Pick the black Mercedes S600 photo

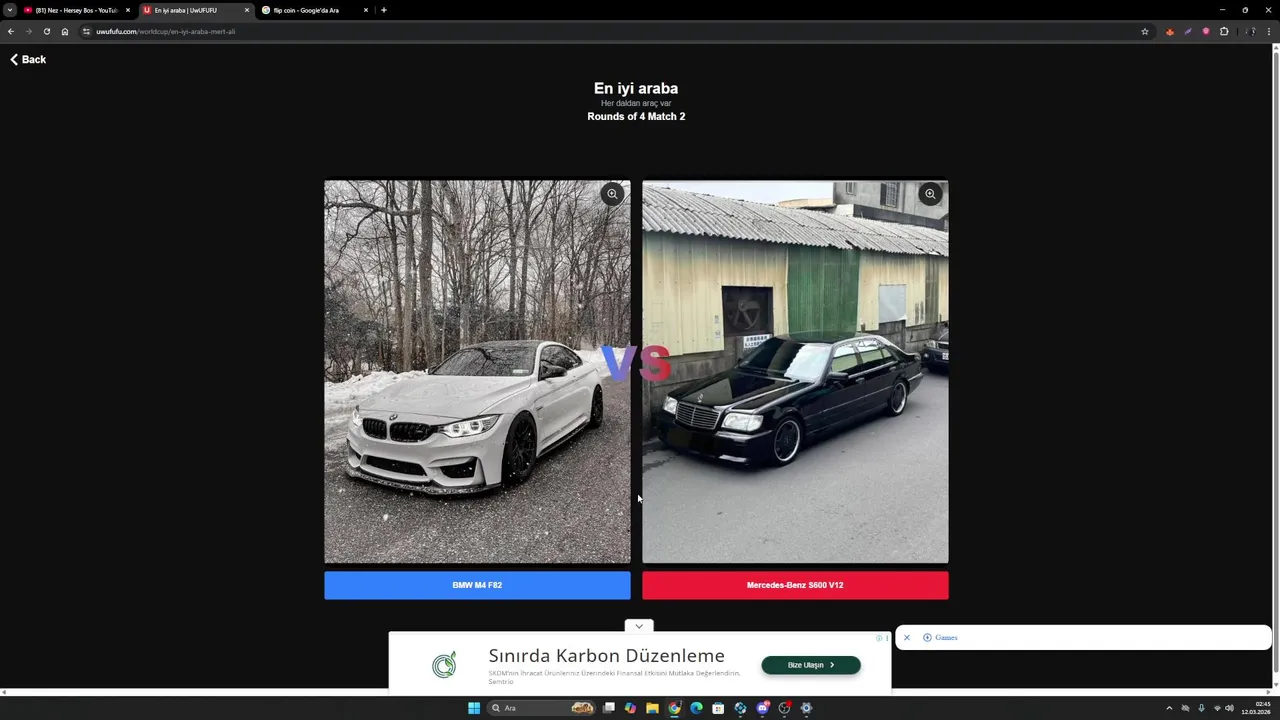[x=795, y=371]
